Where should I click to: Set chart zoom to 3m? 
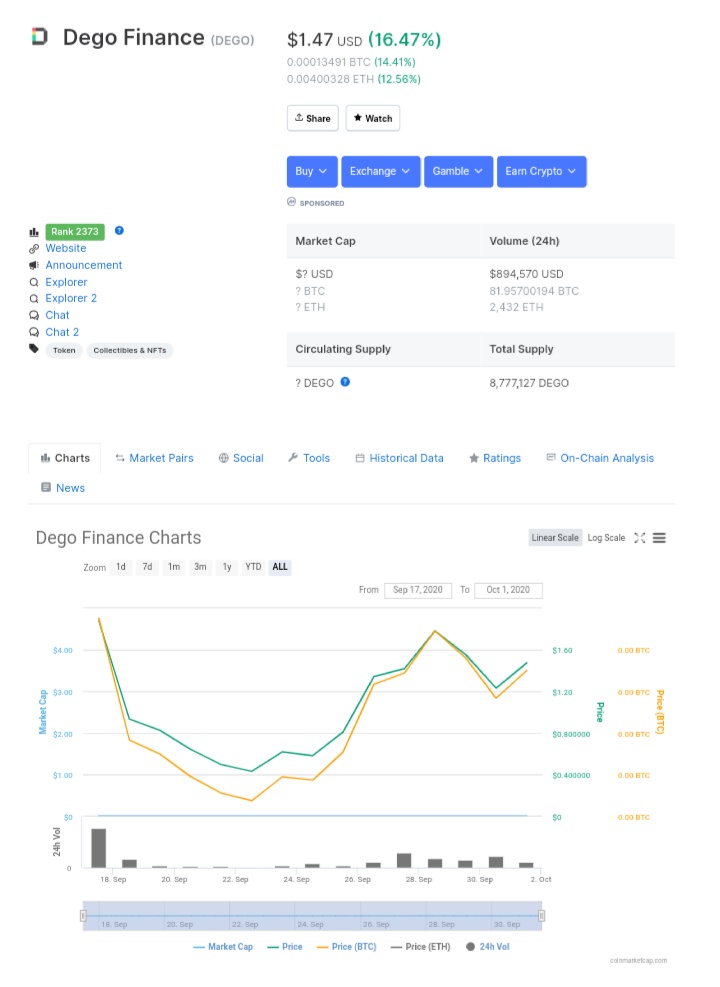click(200, 567)
